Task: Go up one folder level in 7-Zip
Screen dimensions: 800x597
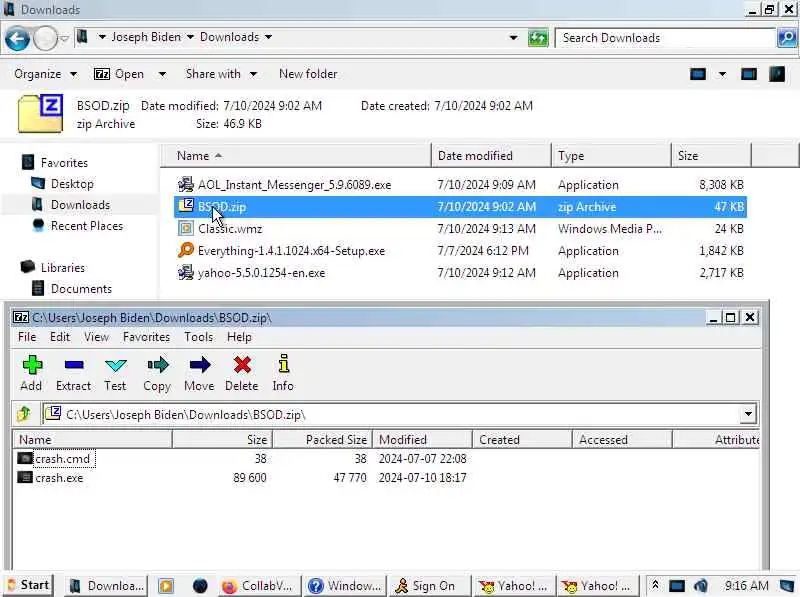Action: pyautogui.click(x=24, y=414)
